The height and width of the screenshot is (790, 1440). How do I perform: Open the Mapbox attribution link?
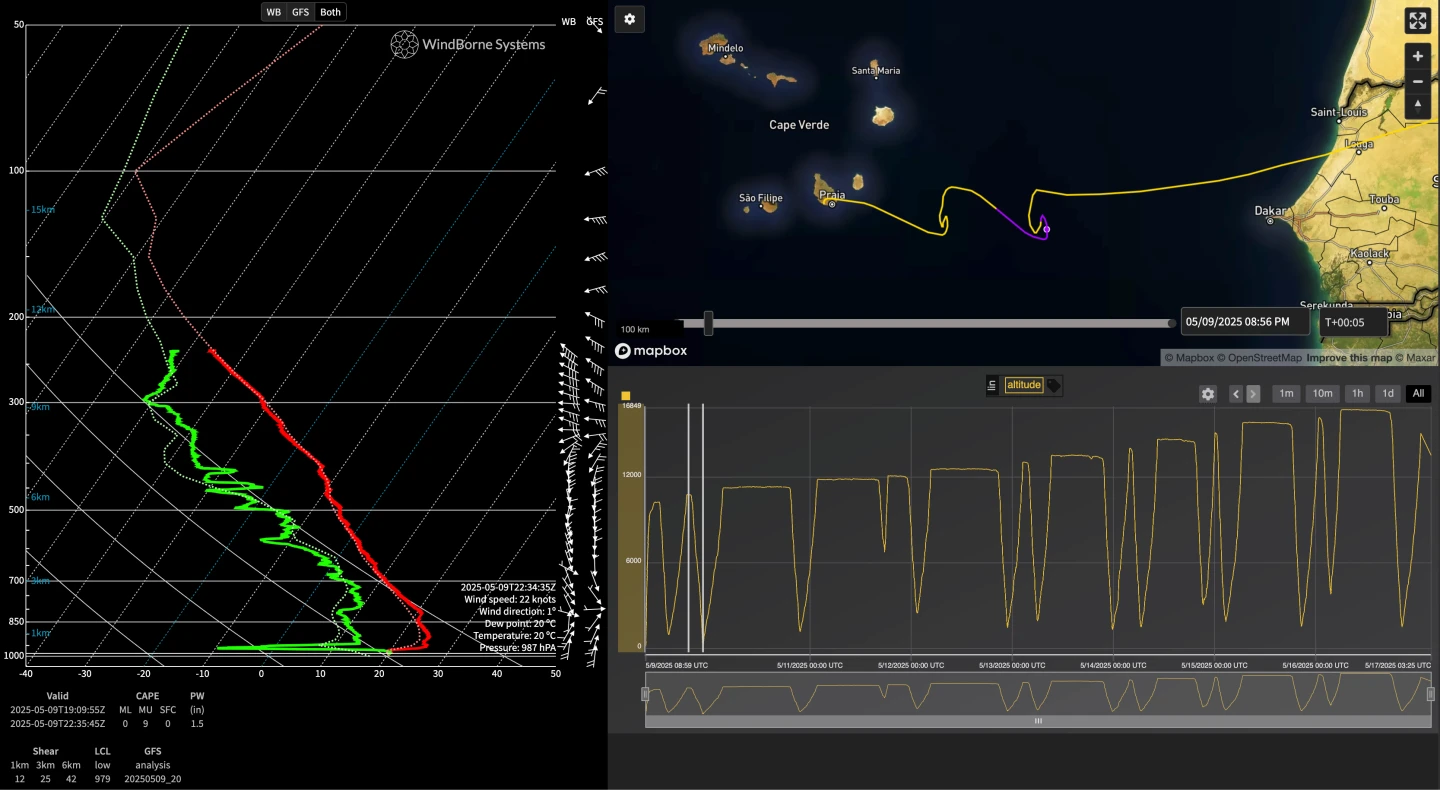pos(1189,358)
